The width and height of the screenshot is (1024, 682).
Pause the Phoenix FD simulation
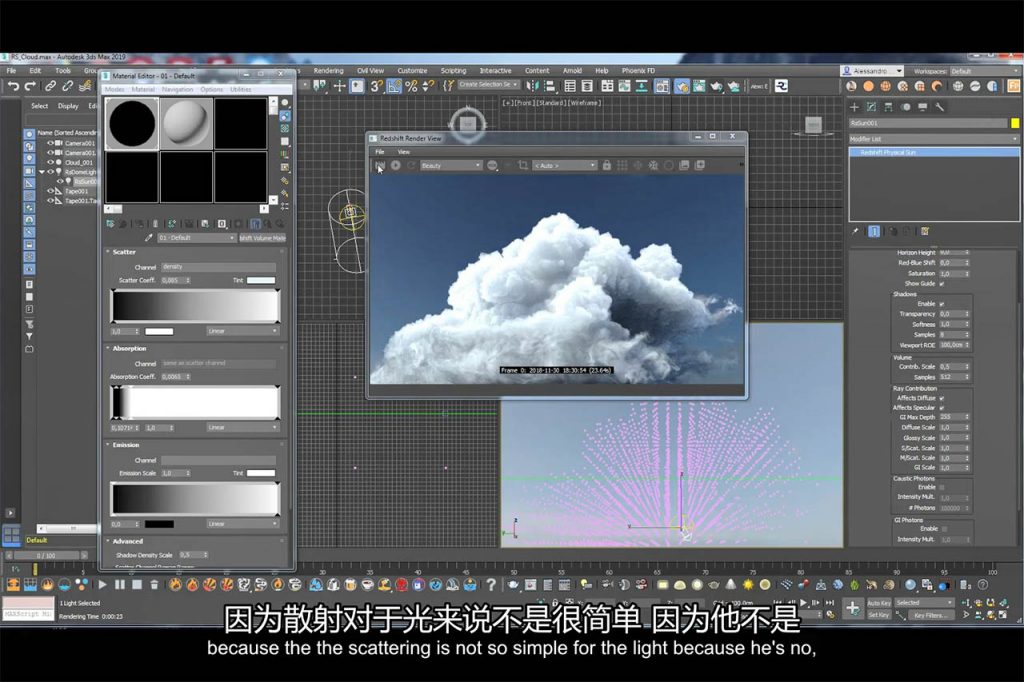120,585
